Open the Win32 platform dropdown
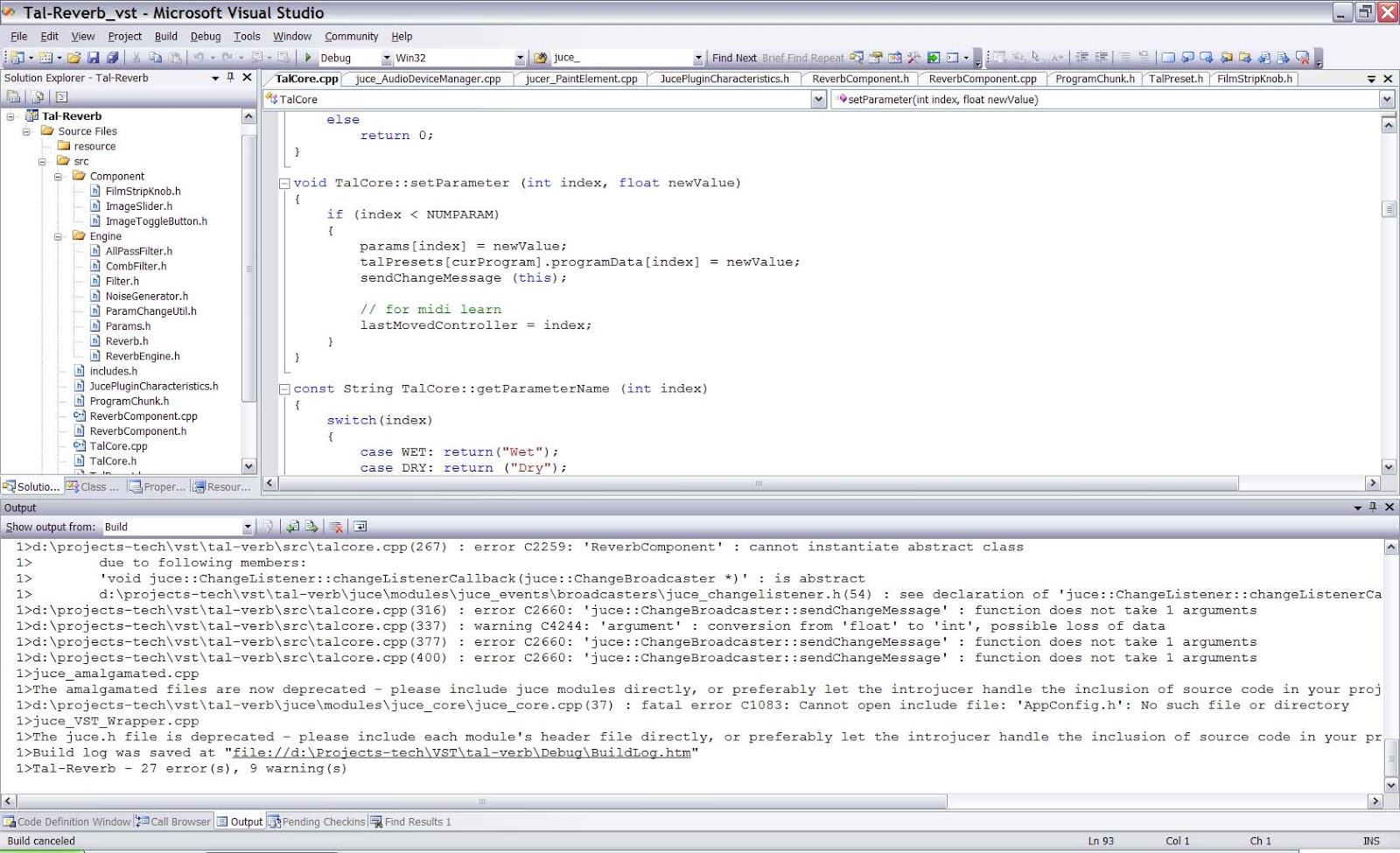 pos(518,58)
